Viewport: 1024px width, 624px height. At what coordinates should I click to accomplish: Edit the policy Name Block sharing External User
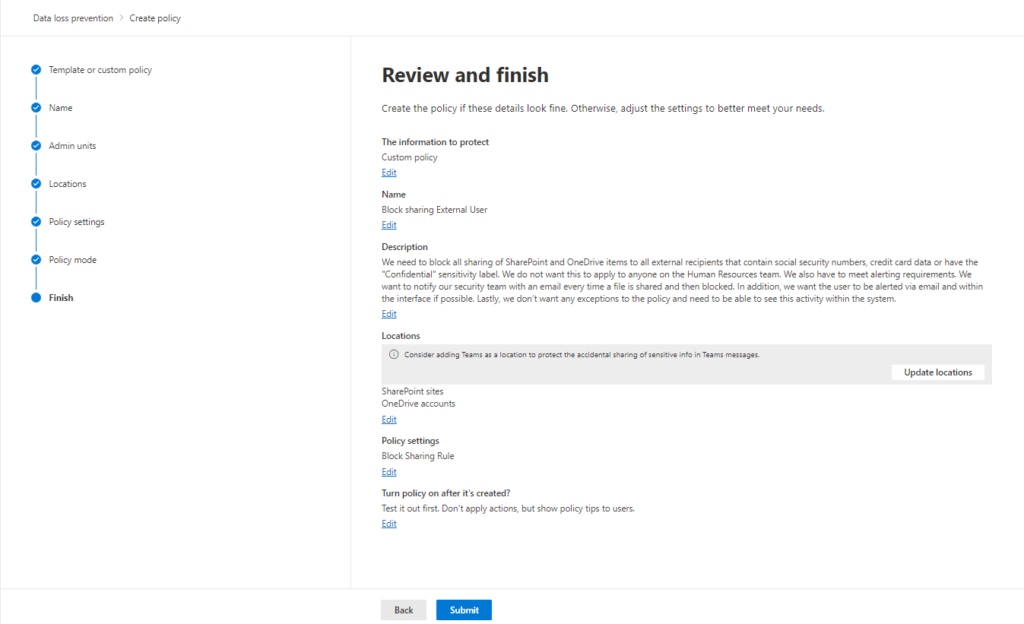tap(389, 226)
